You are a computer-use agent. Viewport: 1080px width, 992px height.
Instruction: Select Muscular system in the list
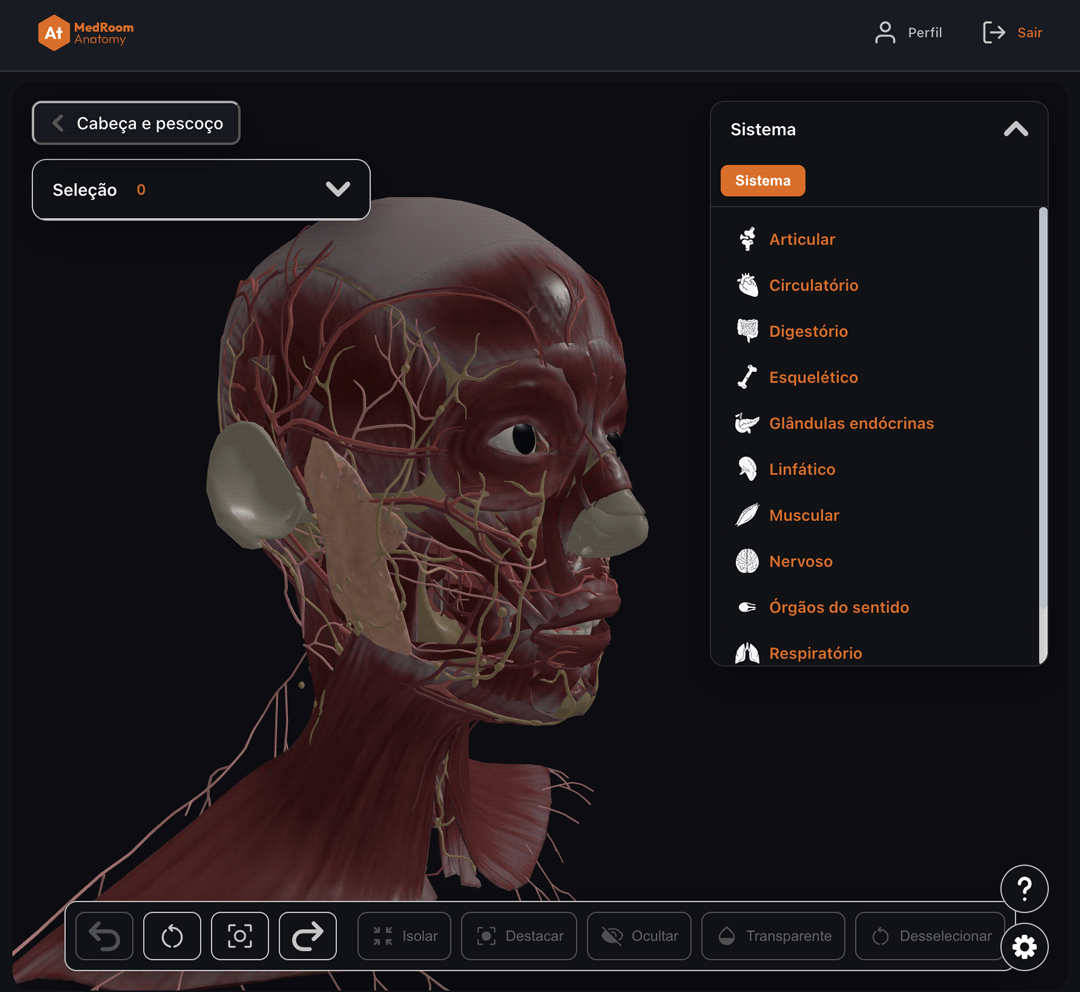click(804, 515)
